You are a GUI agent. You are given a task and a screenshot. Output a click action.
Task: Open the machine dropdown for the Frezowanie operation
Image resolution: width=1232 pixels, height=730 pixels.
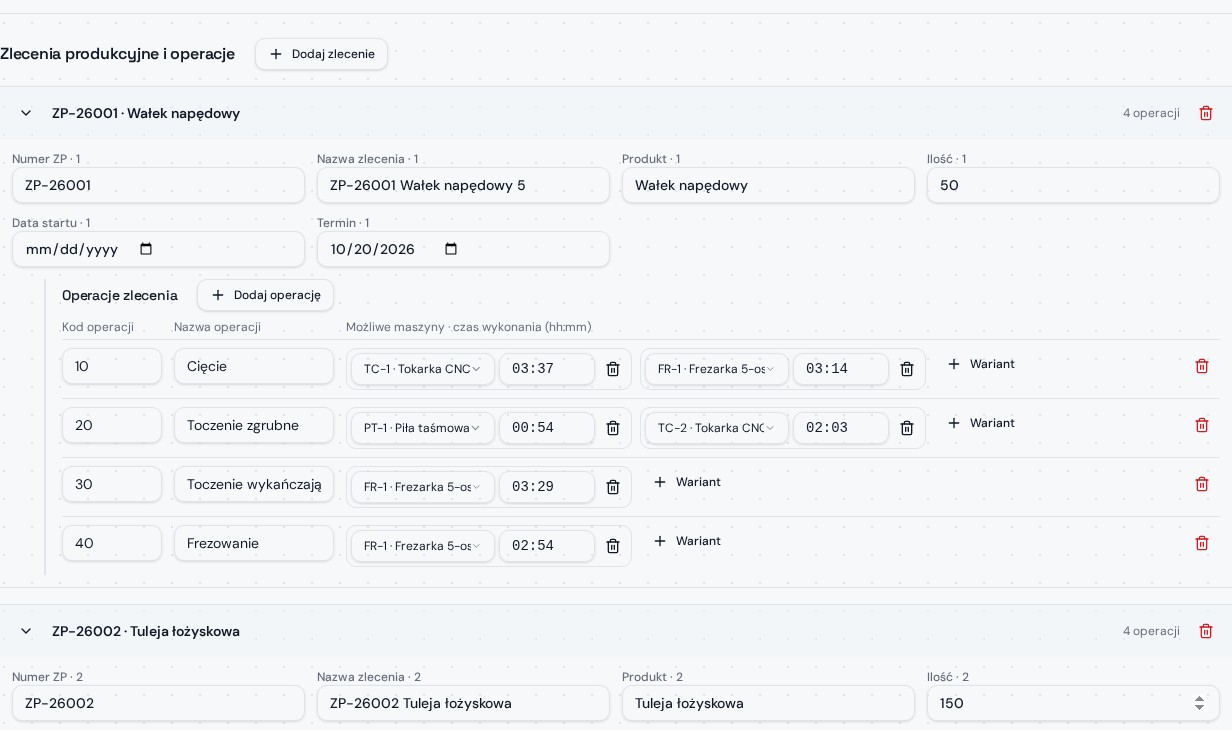(423, 546)
